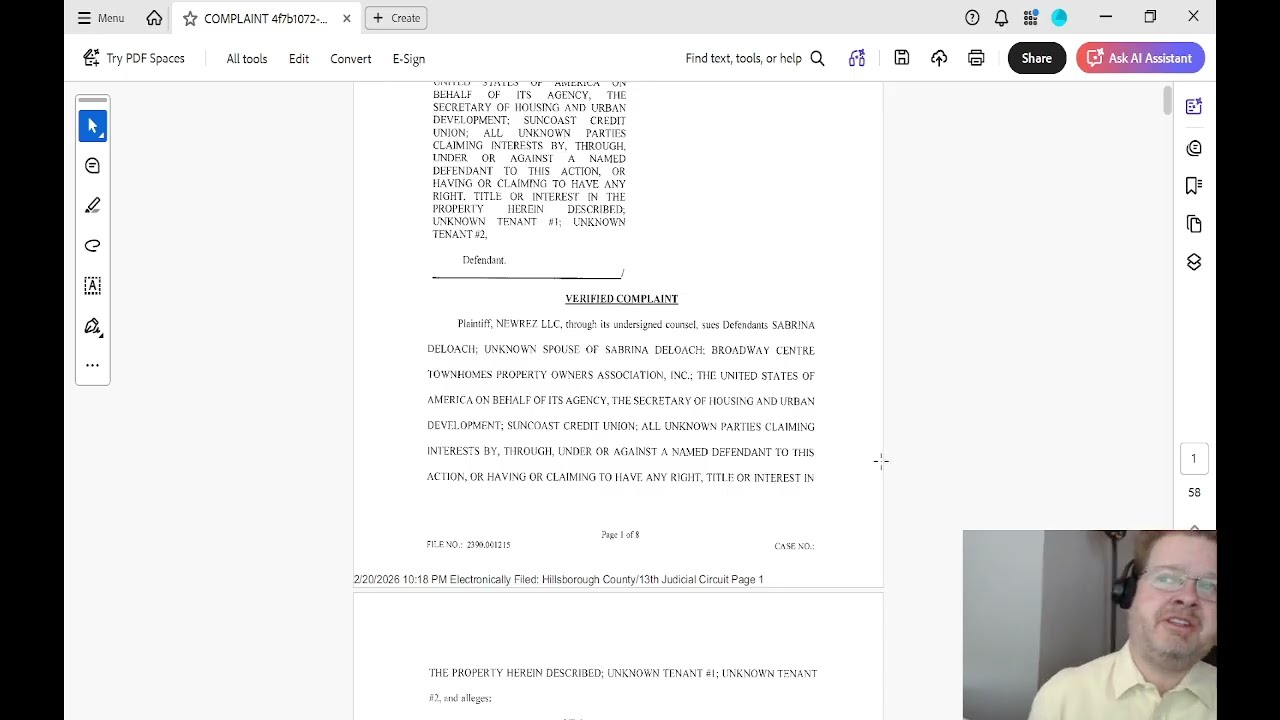Click the 'Plaintiff, NEWREZ LLC' sentence line
1280x720 pixels.
coord(636,325)
